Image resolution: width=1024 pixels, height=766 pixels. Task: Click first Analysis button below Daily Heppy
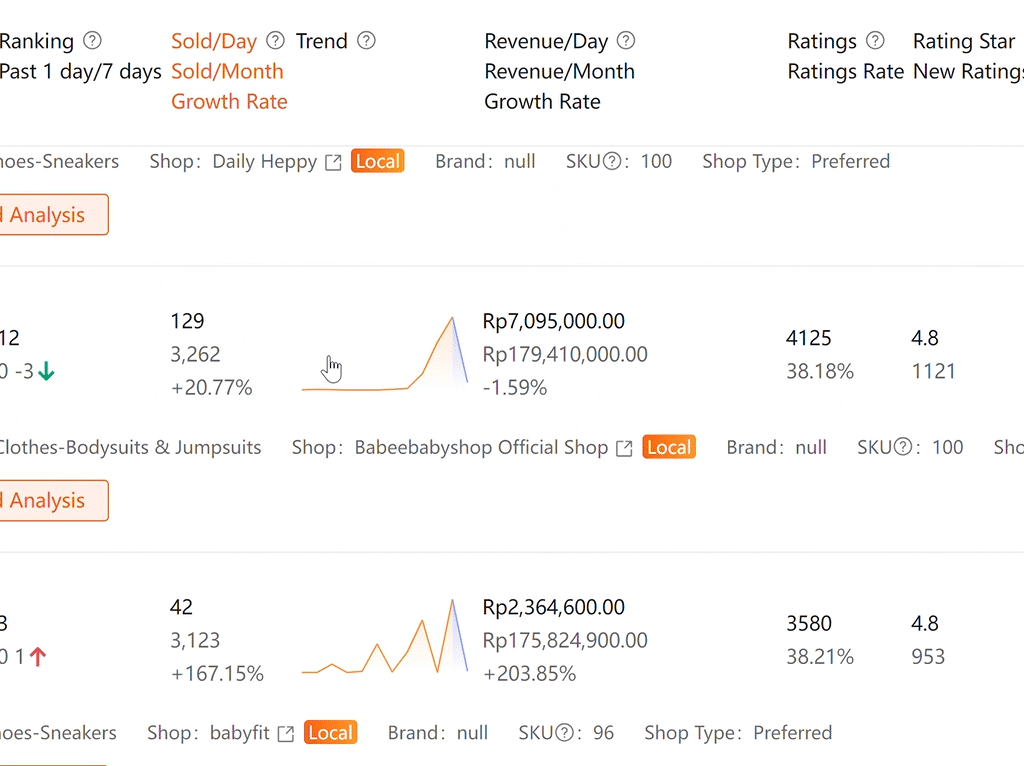[48, 215]
